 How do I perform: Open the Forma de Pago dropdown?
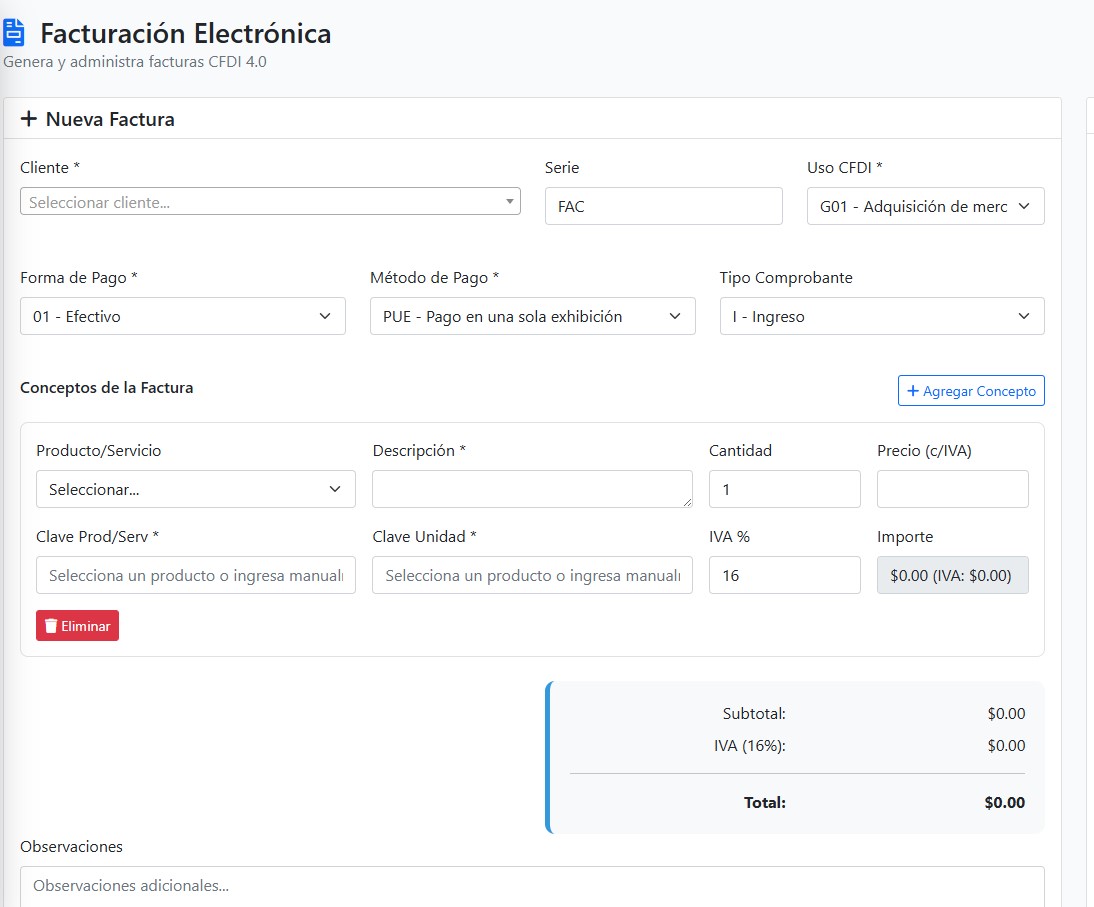click(183, 316)
